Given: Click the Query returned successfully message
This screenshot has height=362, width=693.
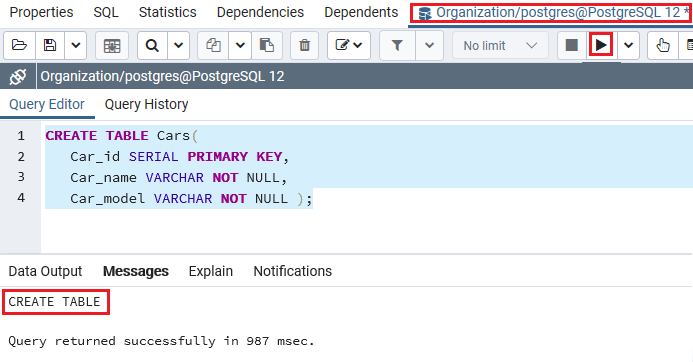Looking at the screenshot, I should click(x=161, y=341).
